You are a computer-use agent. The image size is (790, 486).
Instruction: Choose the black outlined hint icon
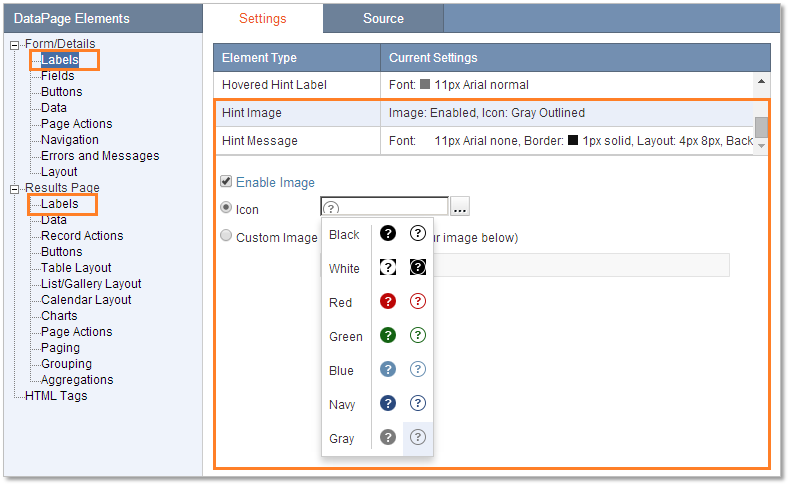(x=418, y=234)
